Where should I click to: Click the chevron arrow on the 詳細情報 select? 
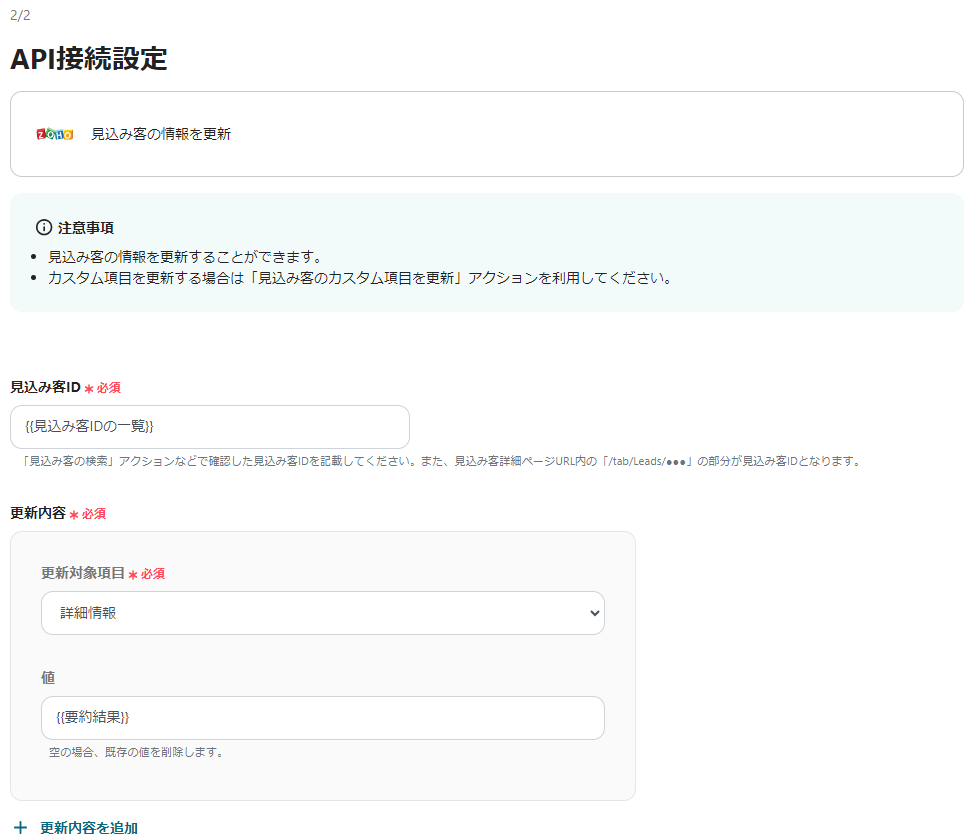(x=594, y=613)
